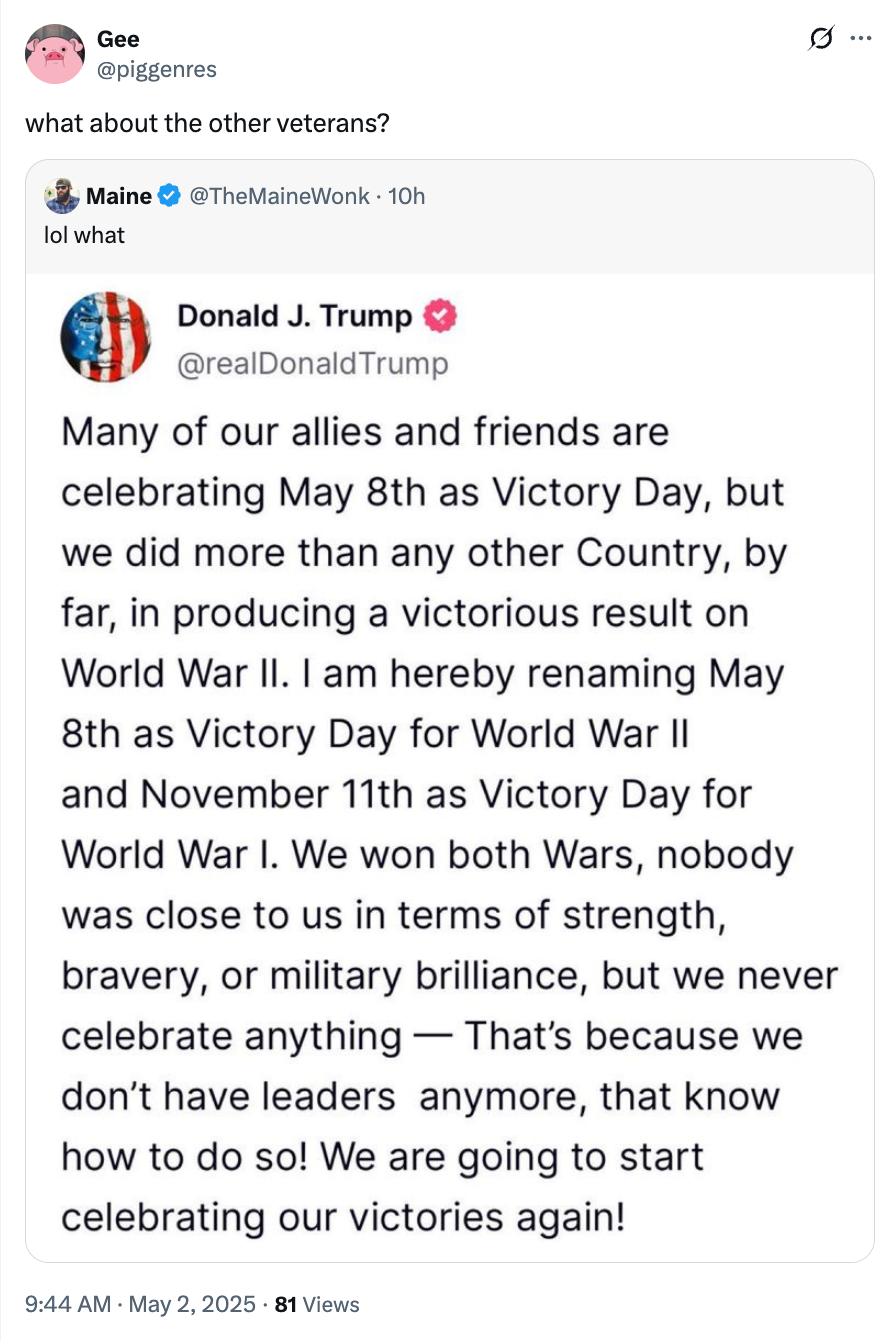Click the blue verified badge beside Maine
This screenshot has height=1340, width=894.
[x=169, y=196]
